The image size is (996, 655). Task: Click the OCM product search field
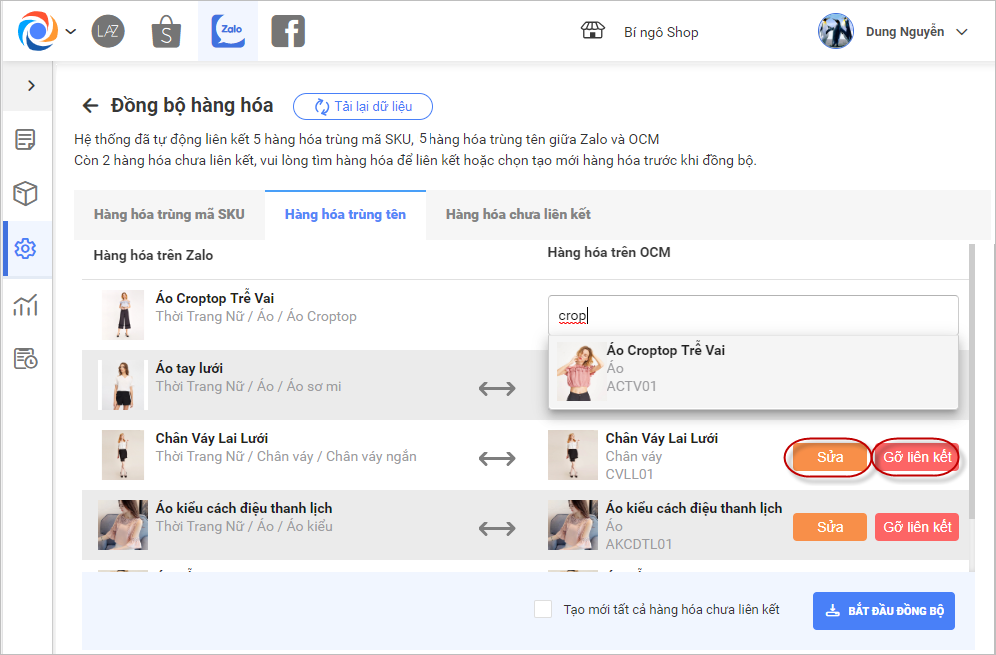[752, 315]
